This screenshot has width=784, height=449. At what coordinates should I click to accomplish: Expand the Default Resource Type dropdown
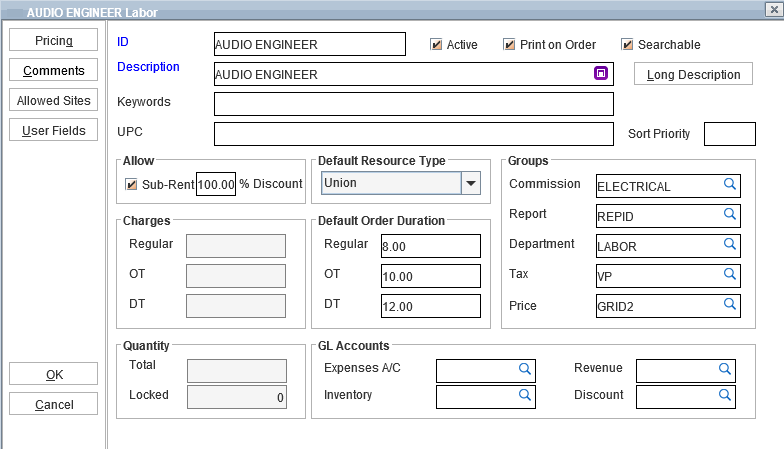(x=470, y=183)
